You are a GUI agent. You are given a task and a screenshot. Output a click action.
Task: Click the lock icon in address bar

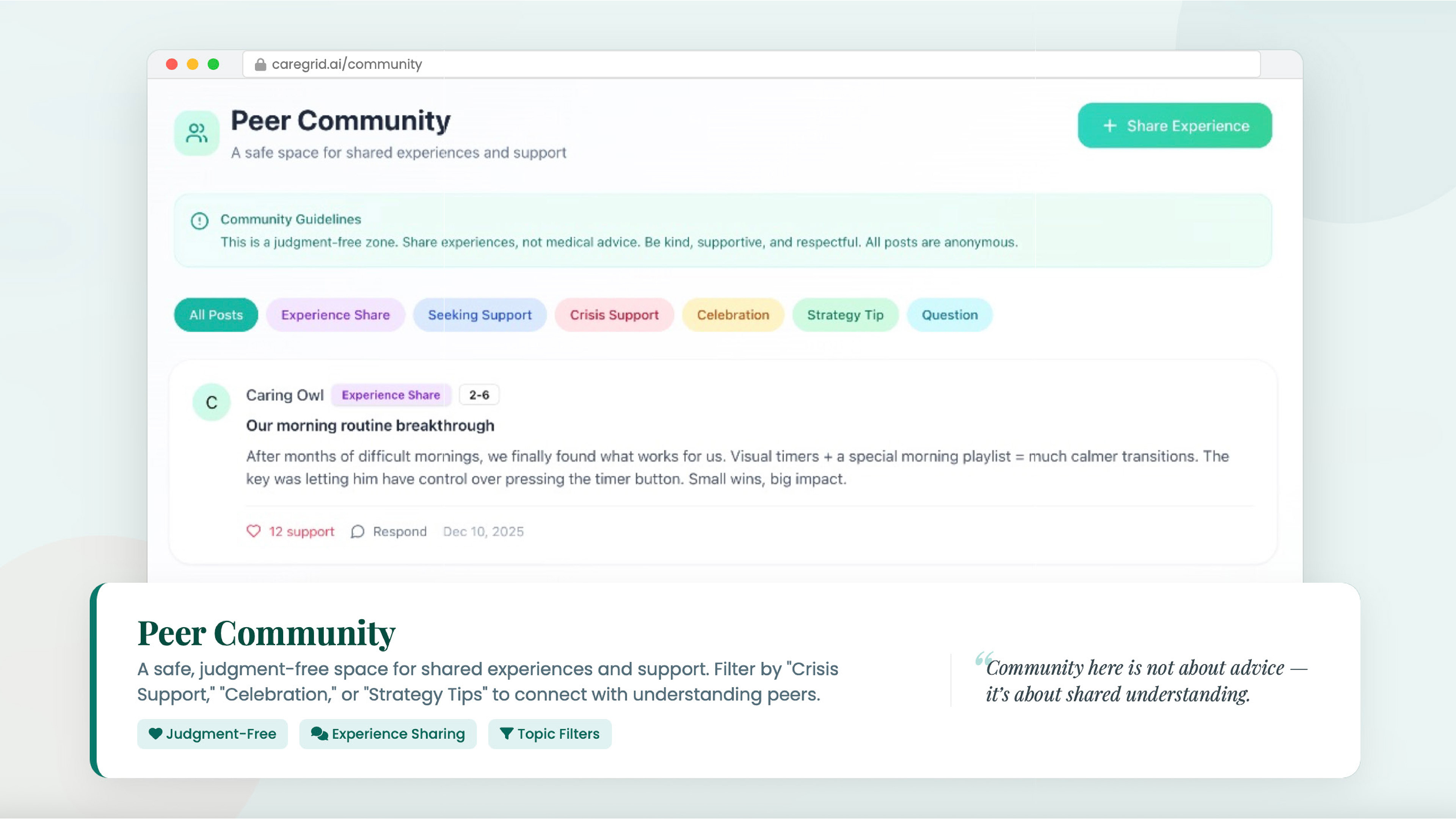coord(260,64)
